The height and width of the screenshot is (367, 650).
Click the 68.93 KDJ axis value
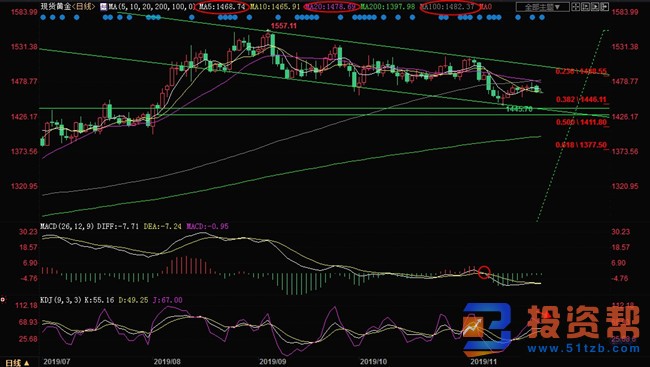(28, 322)
